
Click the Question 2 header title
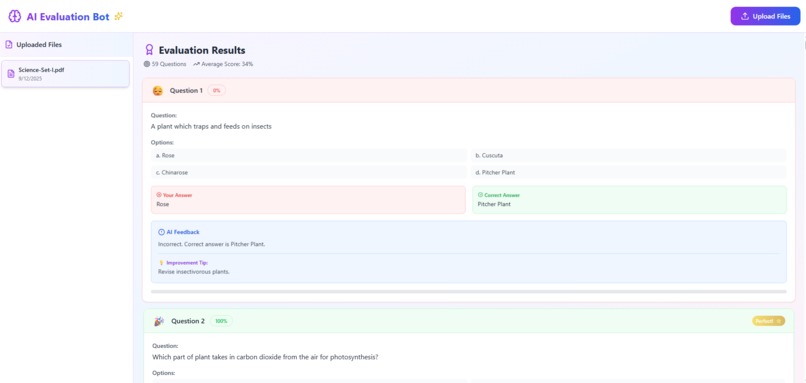click(x=188, y=321)
